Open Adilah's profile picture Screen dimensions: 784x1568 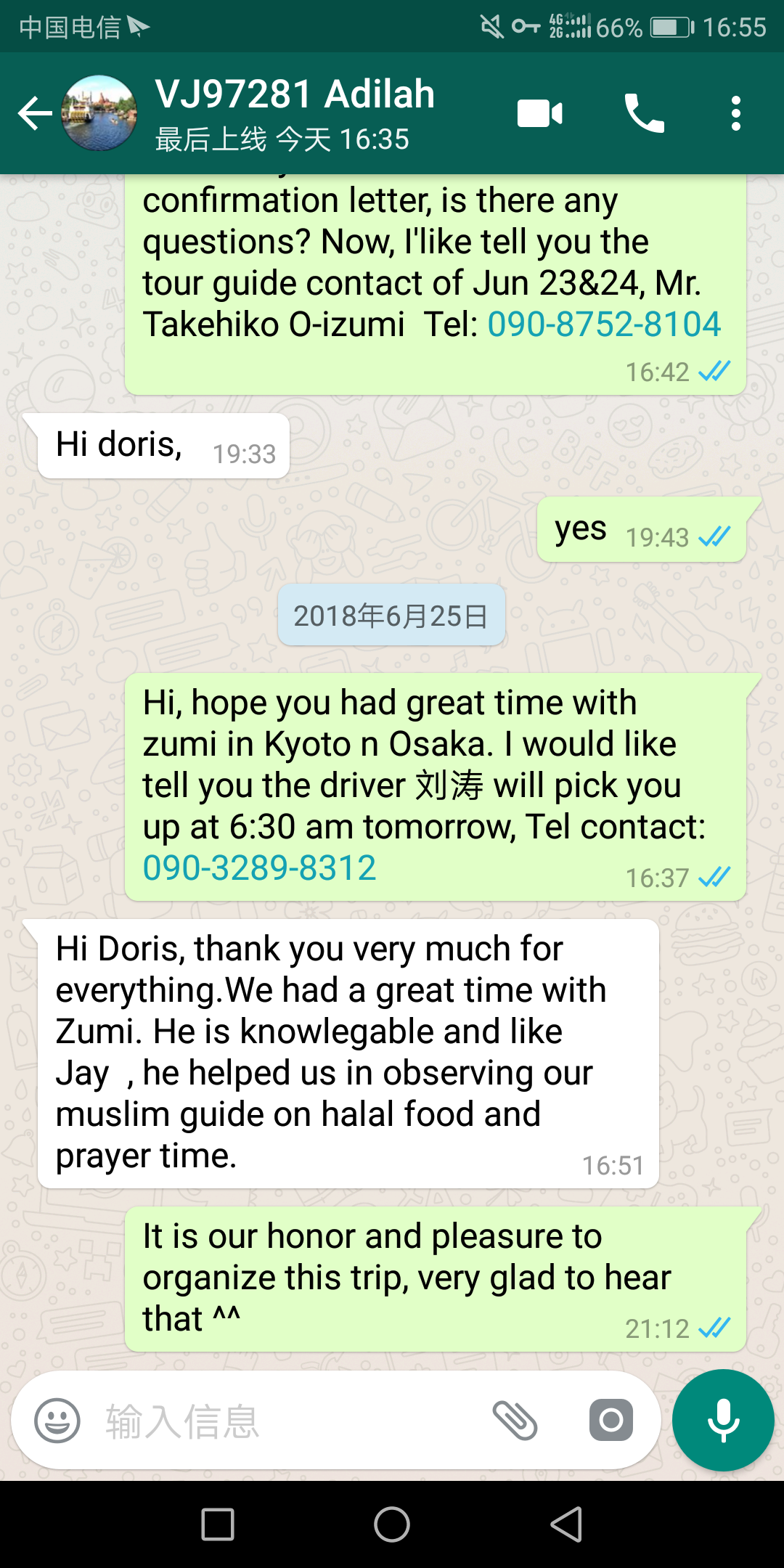[99, 113]
